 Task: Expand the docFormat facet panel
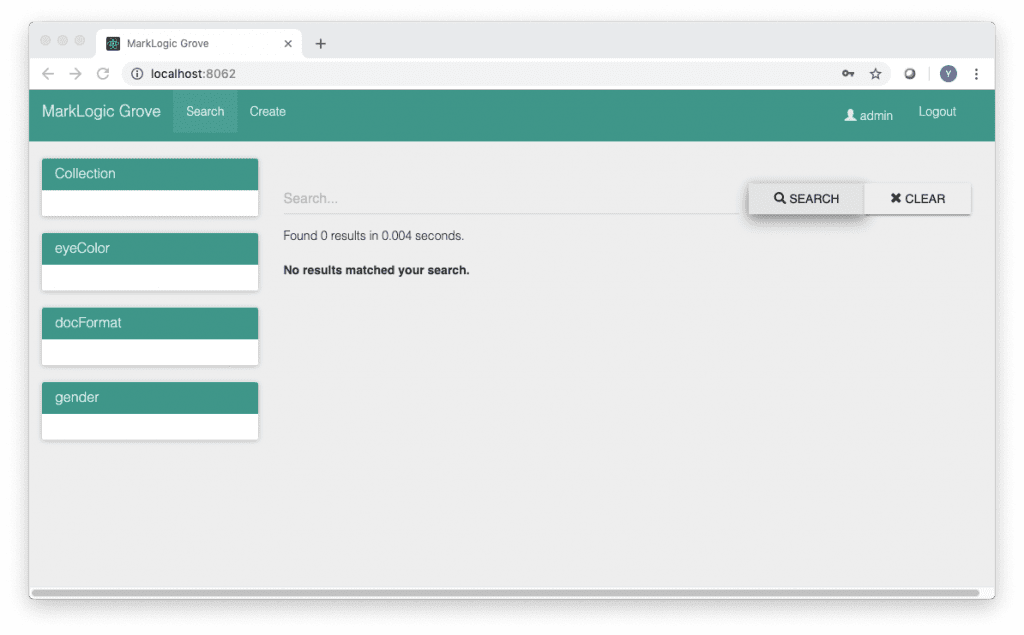[x=150, y=323]
